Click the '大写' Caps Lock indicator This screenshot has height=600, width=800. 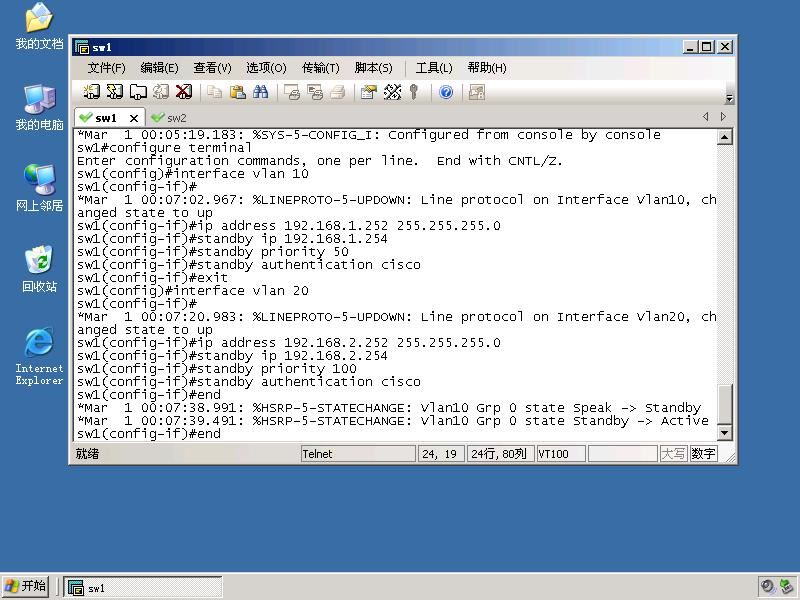pyautogui.click(x=673, y=454)
